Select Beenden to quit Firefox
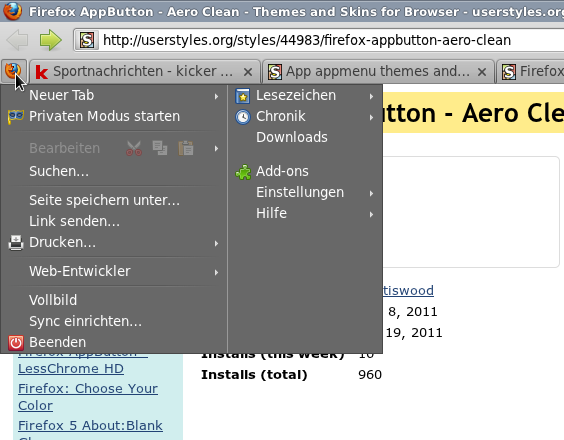Image resolution: width=564 pixels, height=440 pixels. 114,342
